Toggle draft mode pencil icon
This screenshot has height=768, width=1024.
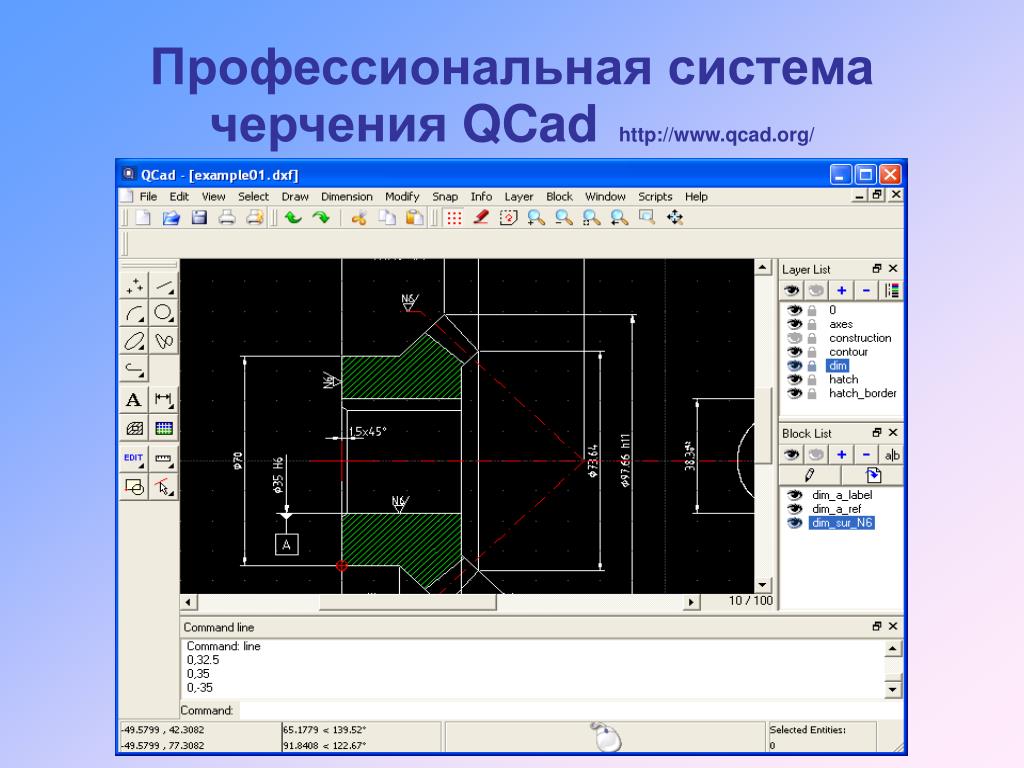pos(481,217)
